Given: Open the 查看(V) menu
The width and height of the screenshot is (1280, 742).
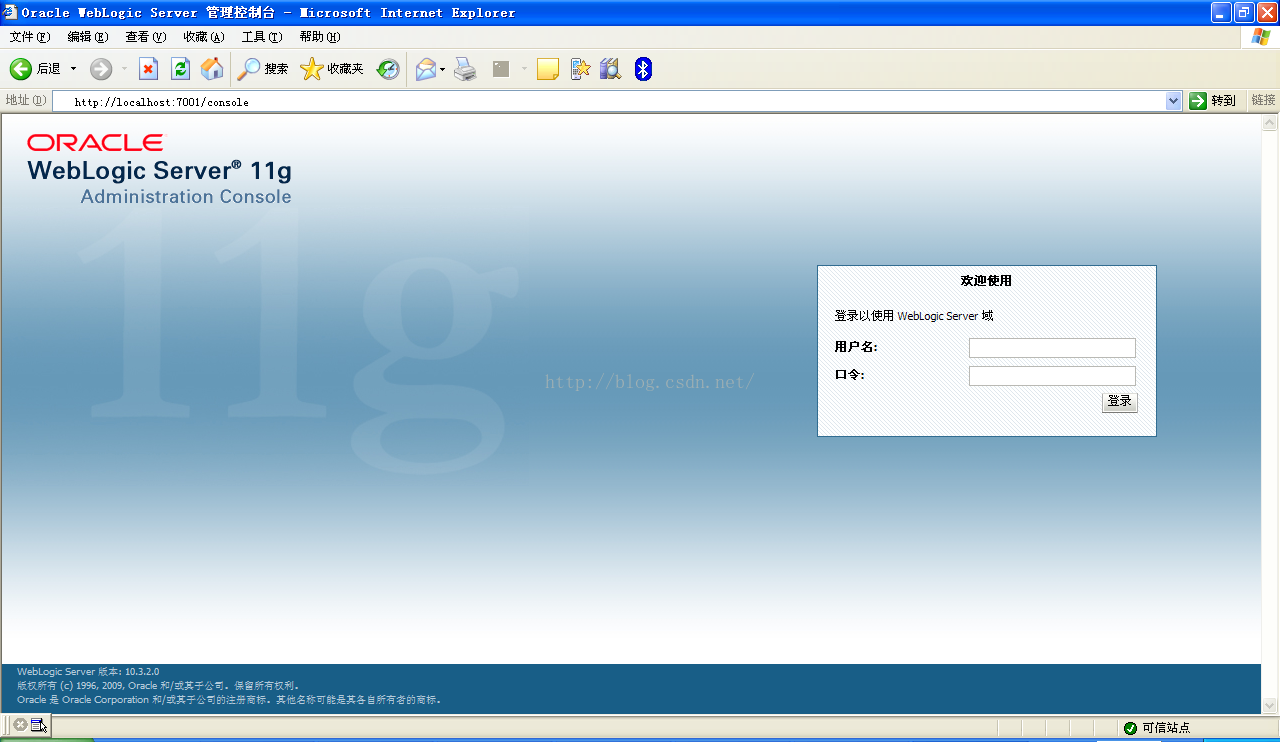Looking at the screenshot, I should [x=146, y=37].
